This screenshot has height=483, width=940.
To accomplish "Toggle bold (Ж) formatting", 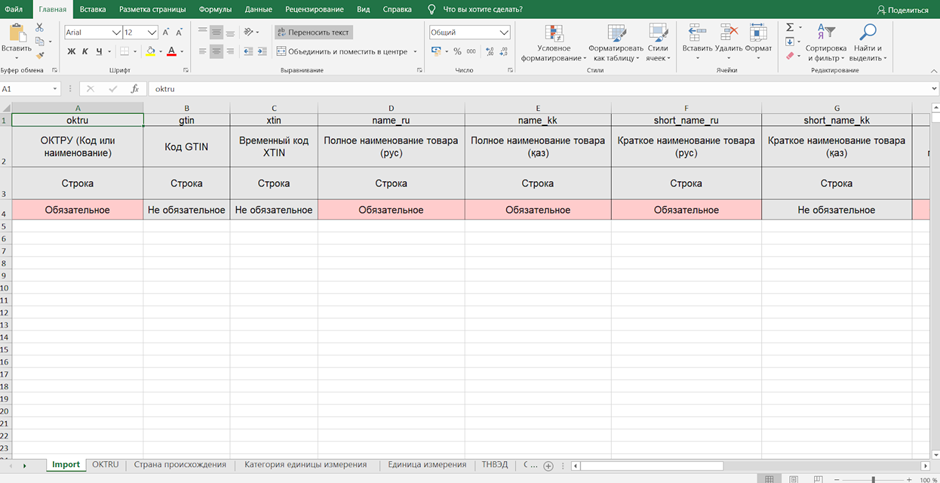I will click(71, 52).
